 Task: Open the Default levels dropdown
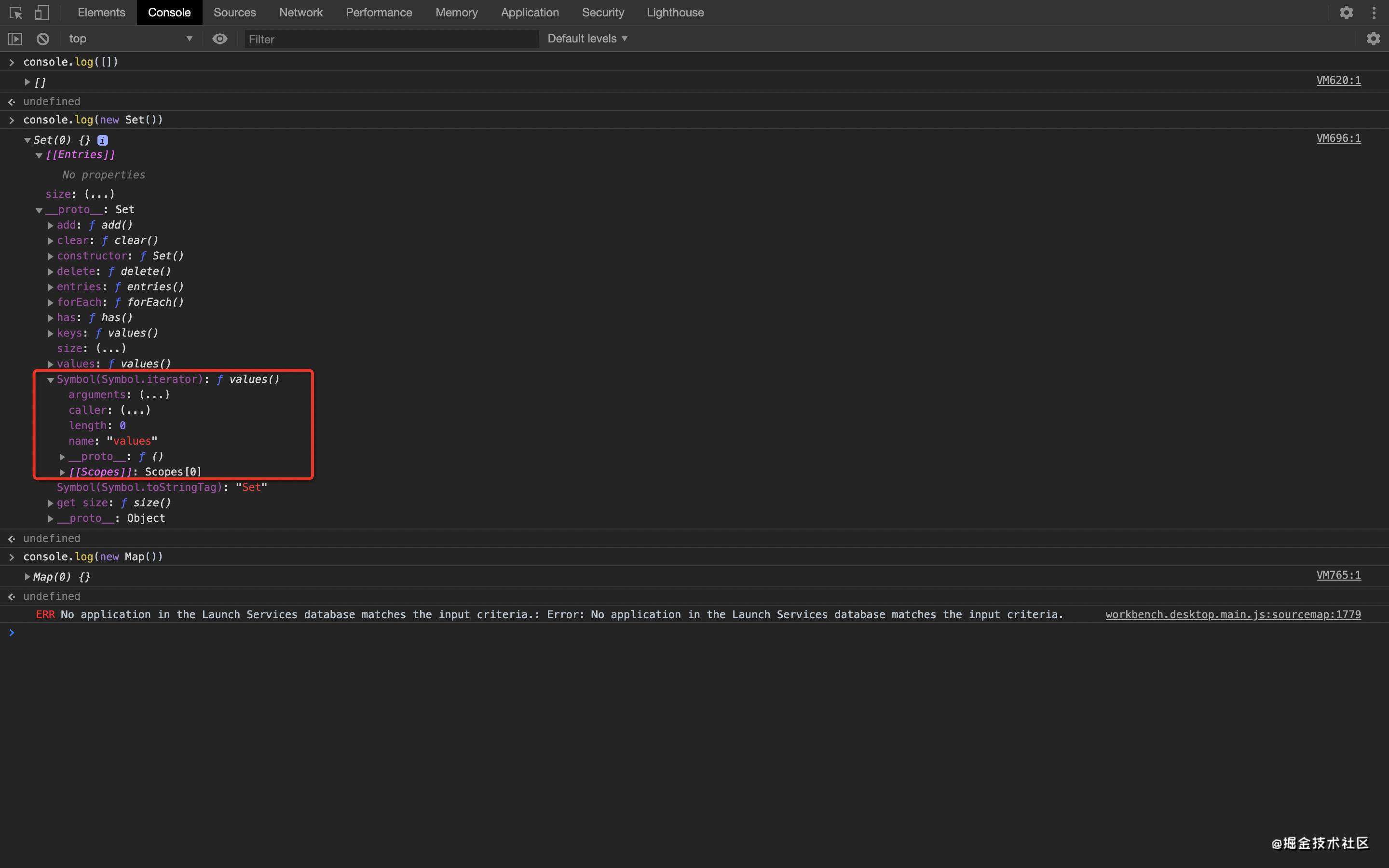click(588, 39)
